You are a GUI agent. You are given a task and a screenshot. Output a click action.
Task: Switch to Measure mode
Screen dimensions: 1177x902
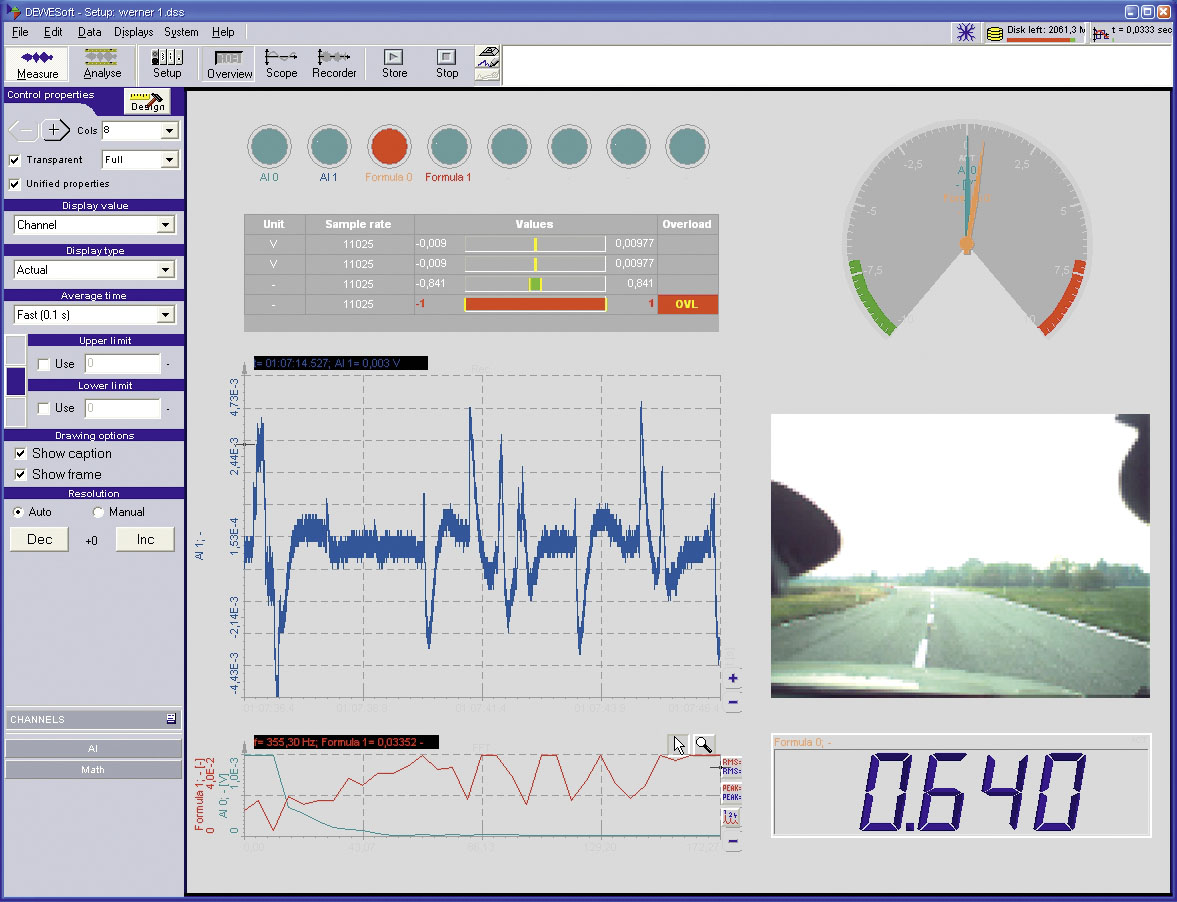pyautogui.click(x=37, y=65)
